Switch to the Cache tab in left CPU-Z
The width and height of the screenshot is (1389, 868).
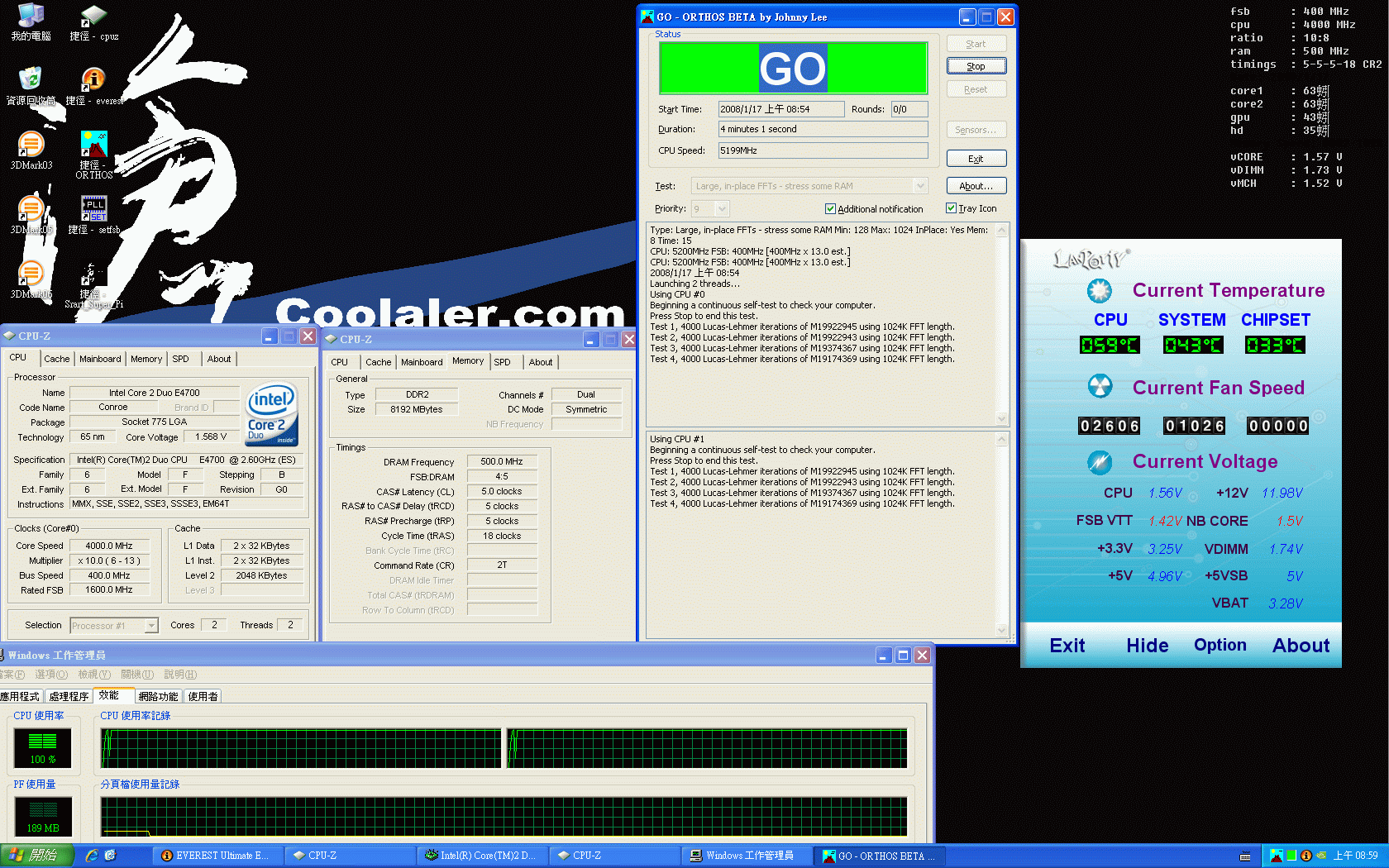tap(57, 359)
